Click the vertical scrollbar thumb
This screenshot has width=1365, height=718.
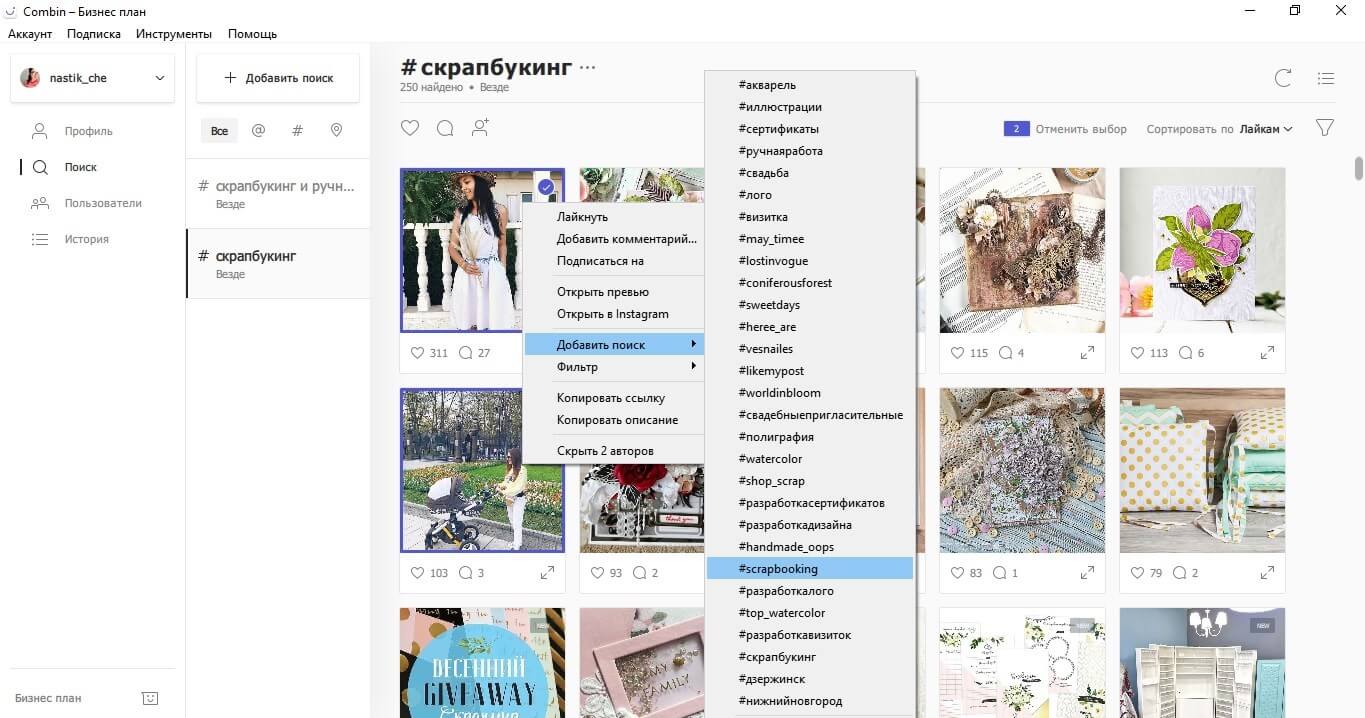tap(1357, 168)
